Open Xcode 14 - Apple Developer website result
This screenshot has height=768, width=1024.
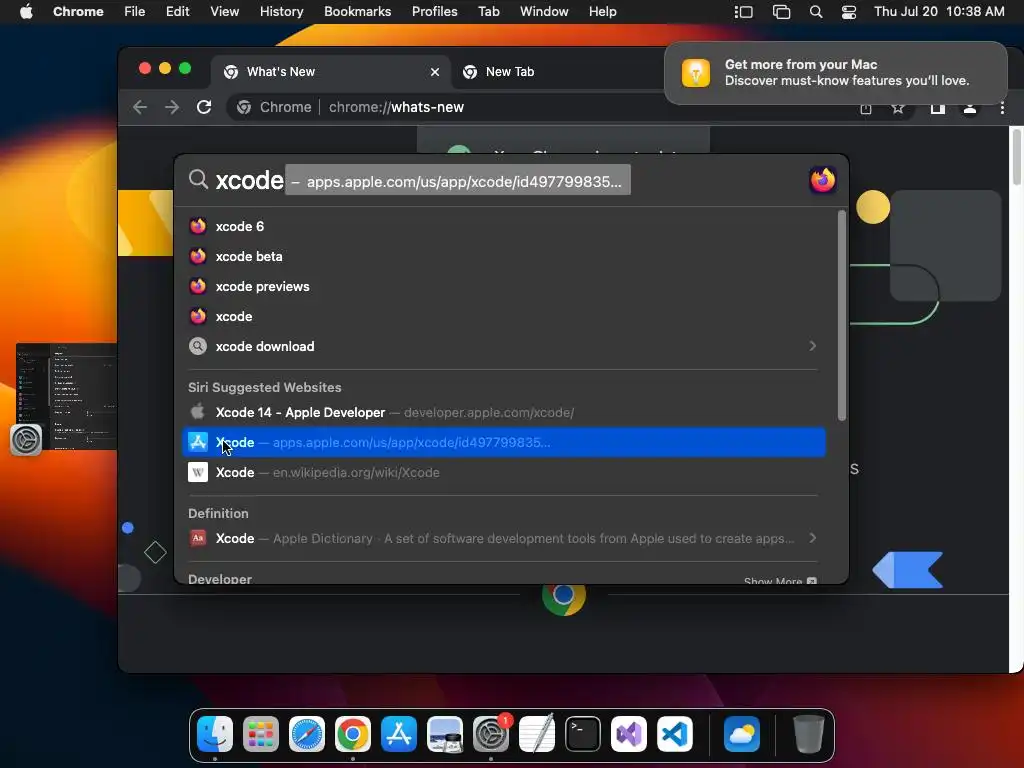(x=503, y=412)
